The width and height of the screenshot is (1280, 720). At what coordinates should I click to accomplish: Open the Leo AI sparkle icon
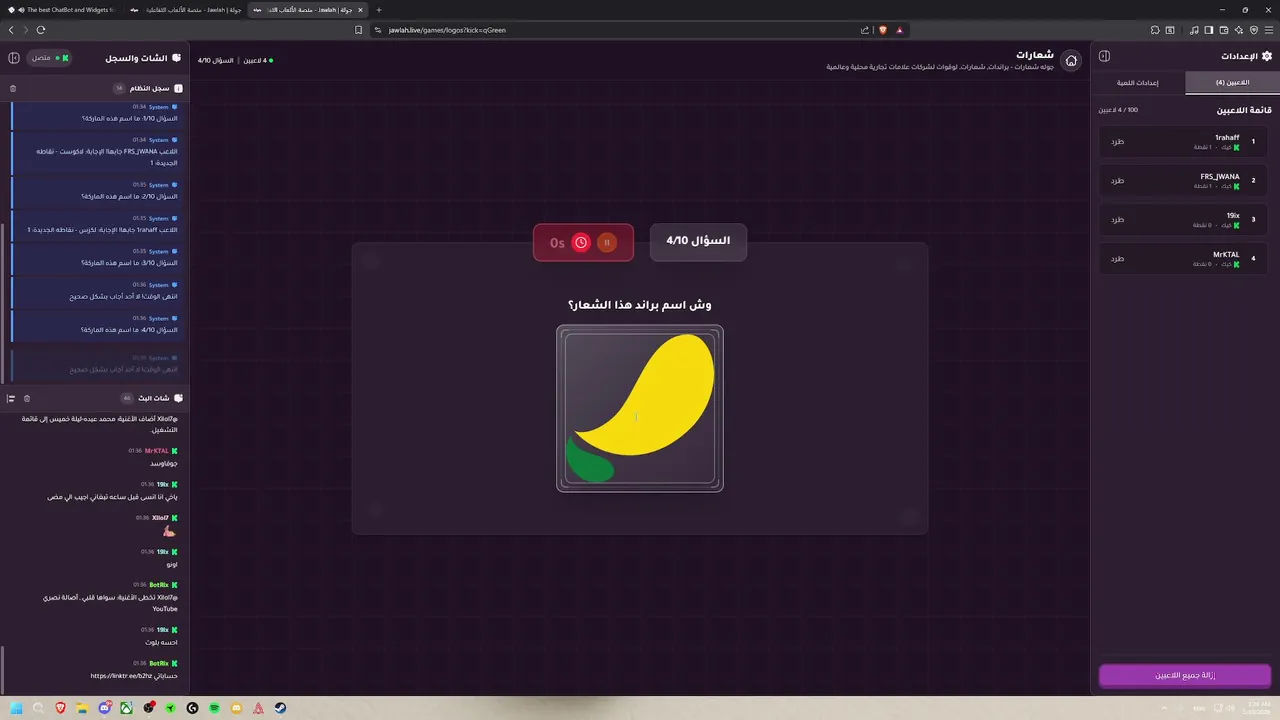[x=1238, y=30]
